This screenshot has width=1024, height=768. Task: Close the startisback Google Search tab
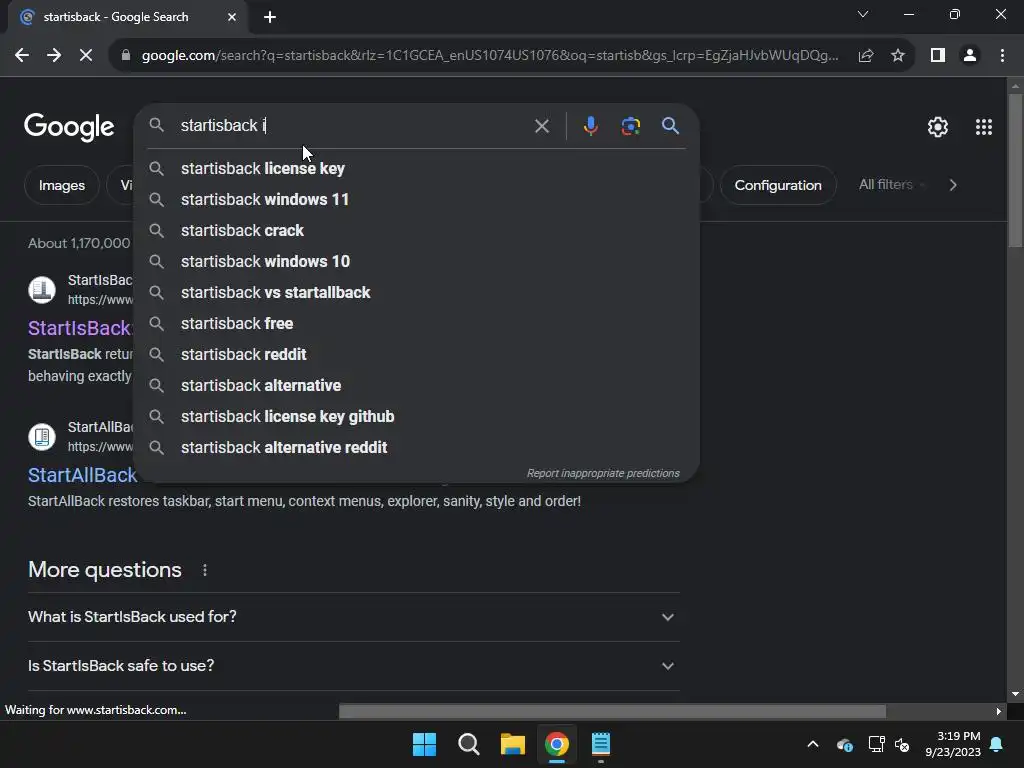(x=232, y=17)
